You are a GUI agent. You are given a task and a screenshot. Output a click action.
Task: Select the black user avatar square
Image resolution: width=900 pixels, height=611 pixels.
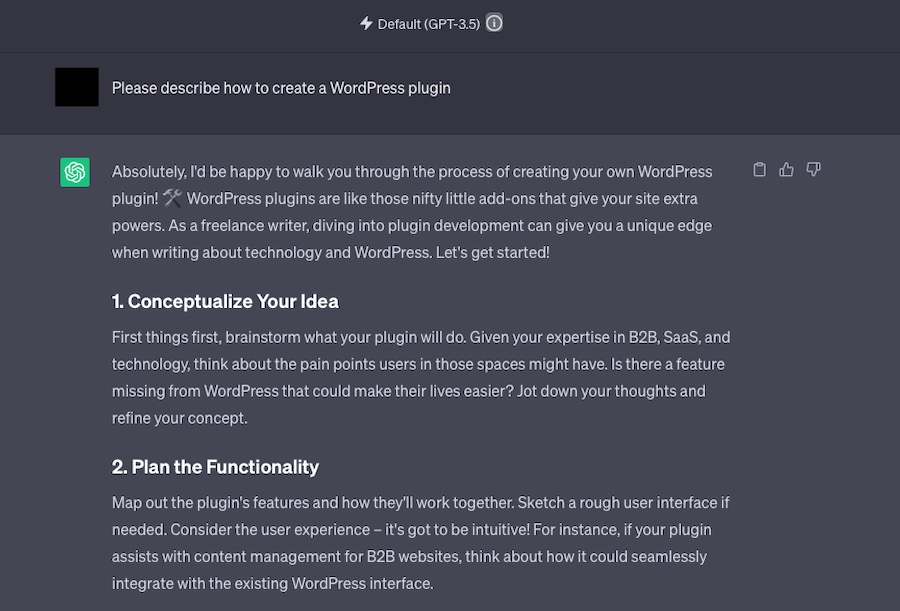tap(77, 87)
